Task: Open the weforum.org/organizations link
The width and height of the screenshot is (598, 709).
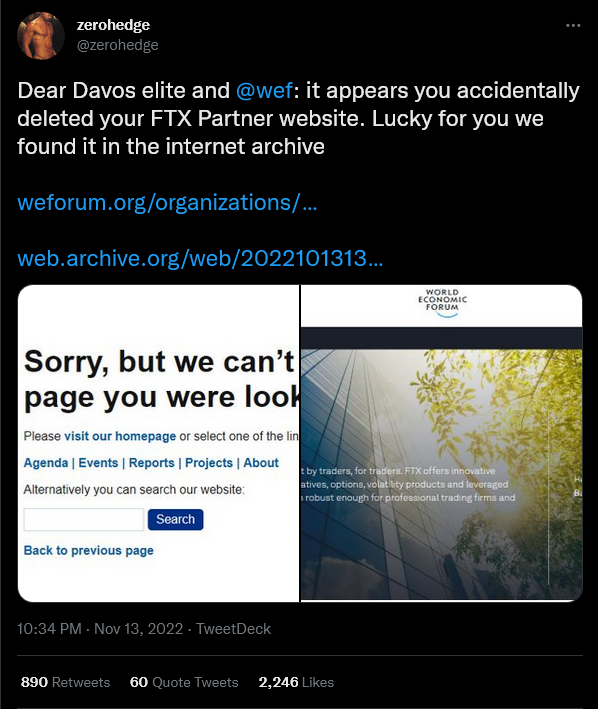Action: point(167,202)
